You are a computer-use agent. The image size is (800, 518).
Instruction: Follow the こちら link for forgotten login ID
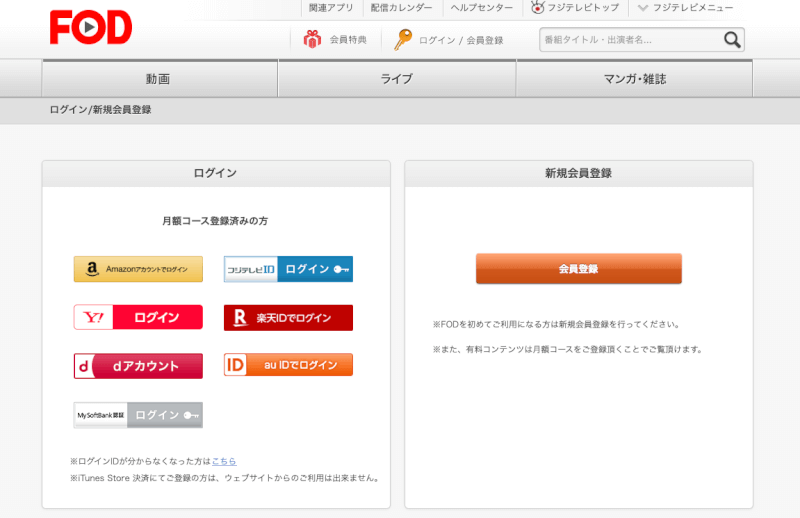224,461
